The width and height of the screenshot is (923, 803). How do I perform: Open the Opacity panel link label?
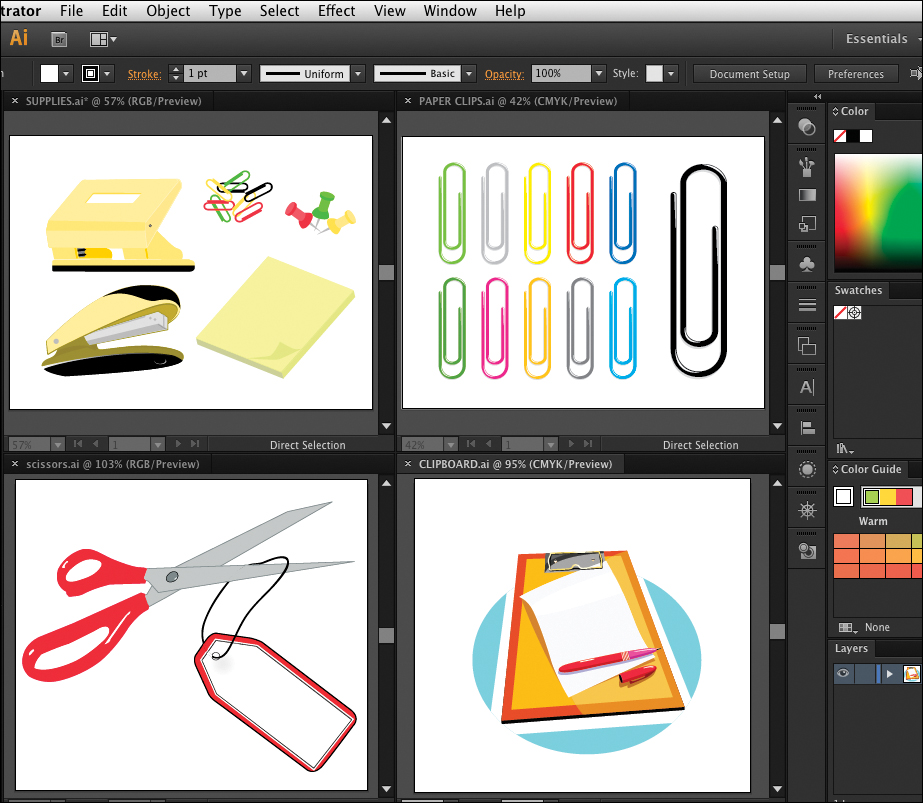coord(504,74)
